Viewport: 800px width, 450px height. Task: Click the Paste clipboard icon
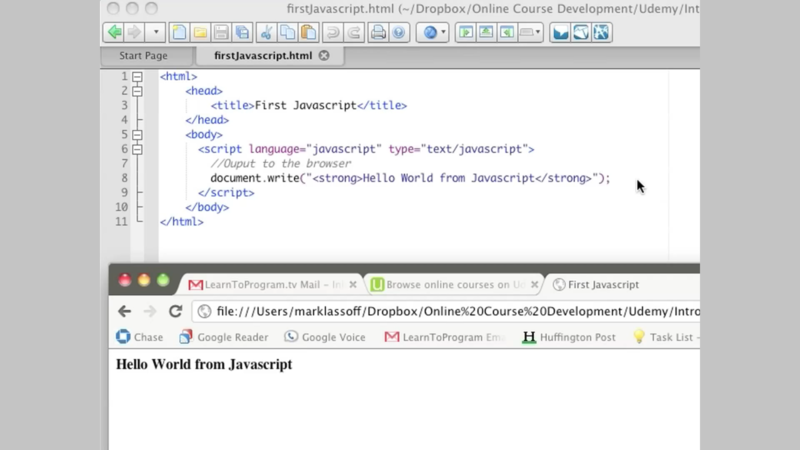(309, 32)
